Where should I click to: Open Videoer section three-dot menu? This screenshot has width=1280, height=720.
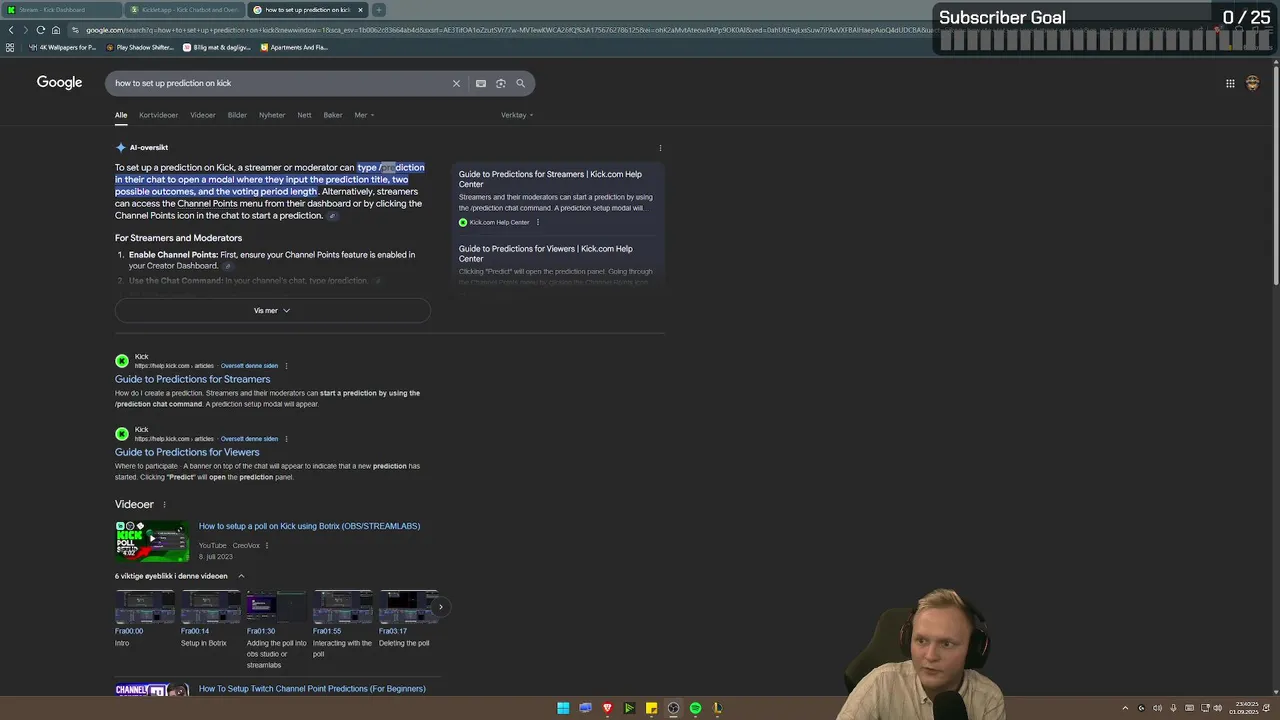[x=165, y=505]
